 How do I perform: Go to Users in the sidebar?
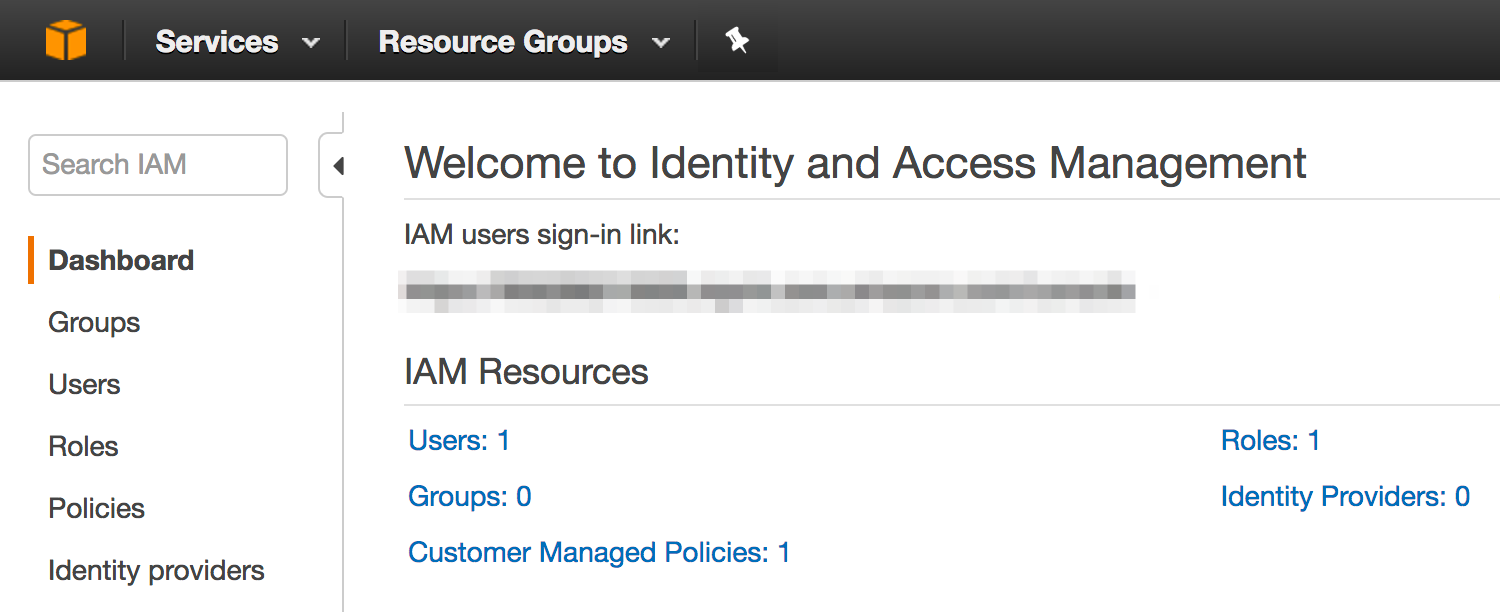(x=84, y=384)
